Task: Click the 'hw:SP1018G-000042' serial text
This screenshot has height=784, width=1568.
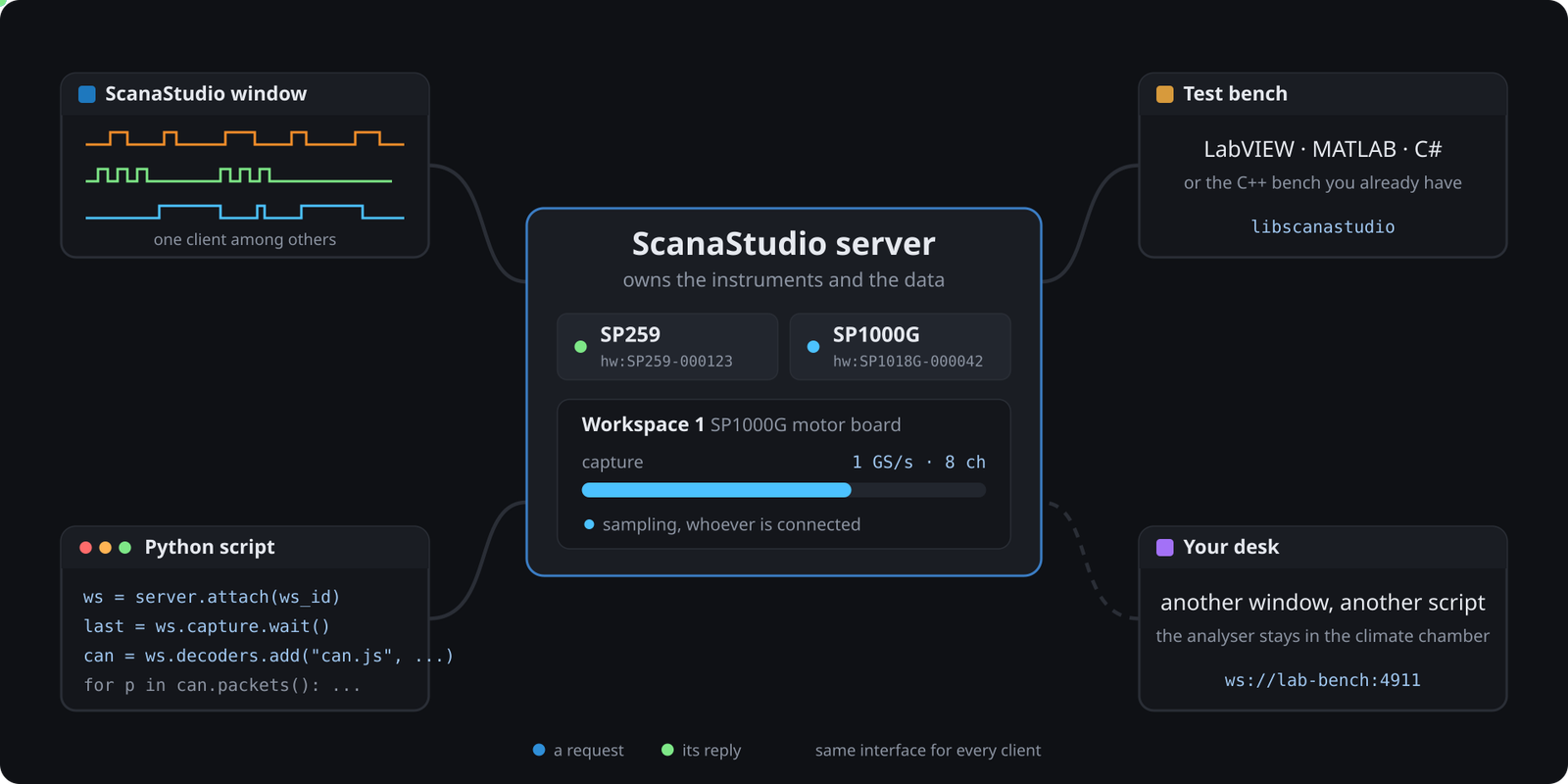Action: (907, 362)
